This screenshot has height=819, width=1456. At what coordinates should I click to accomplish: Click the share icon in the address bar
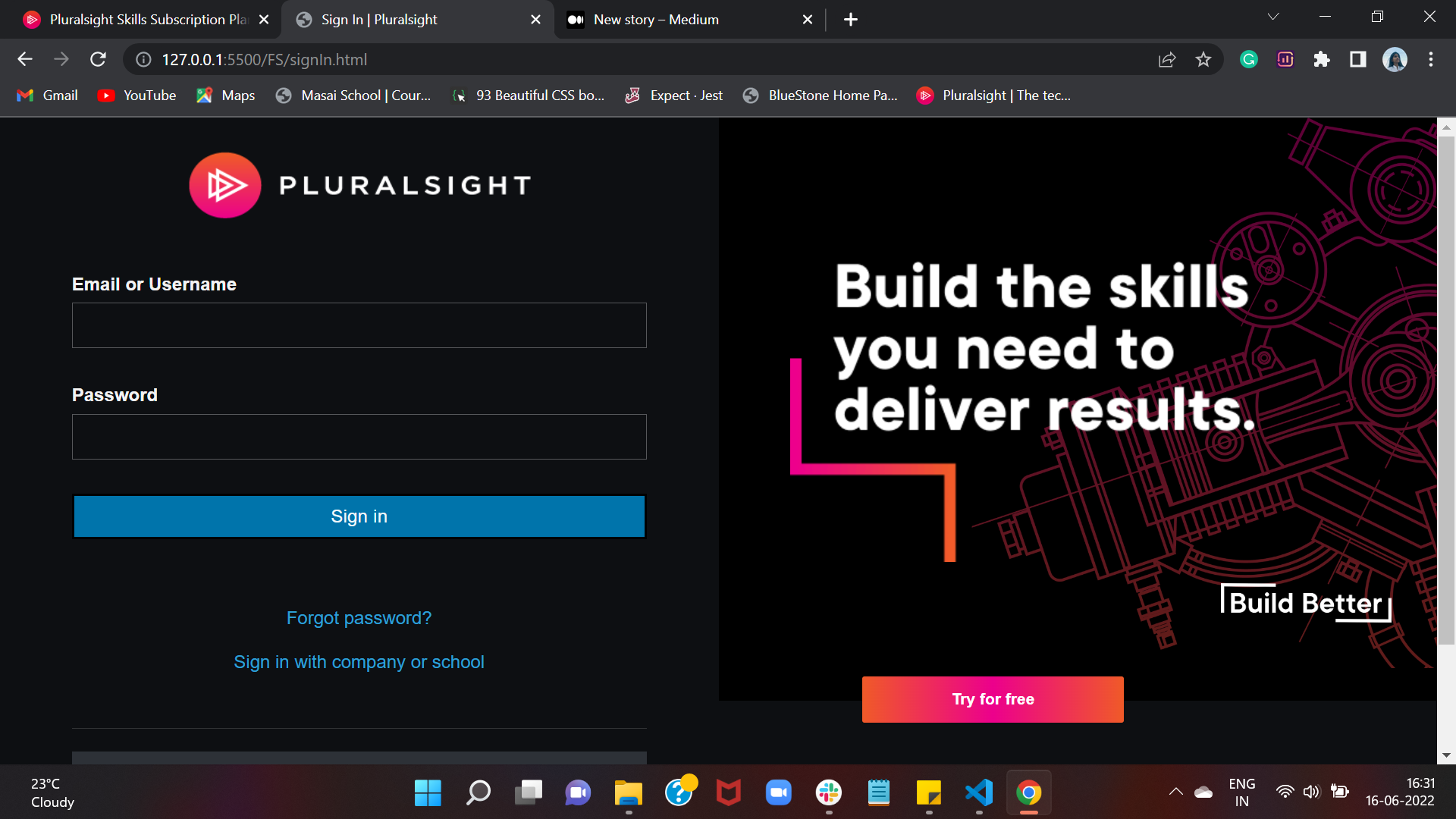1167,59
